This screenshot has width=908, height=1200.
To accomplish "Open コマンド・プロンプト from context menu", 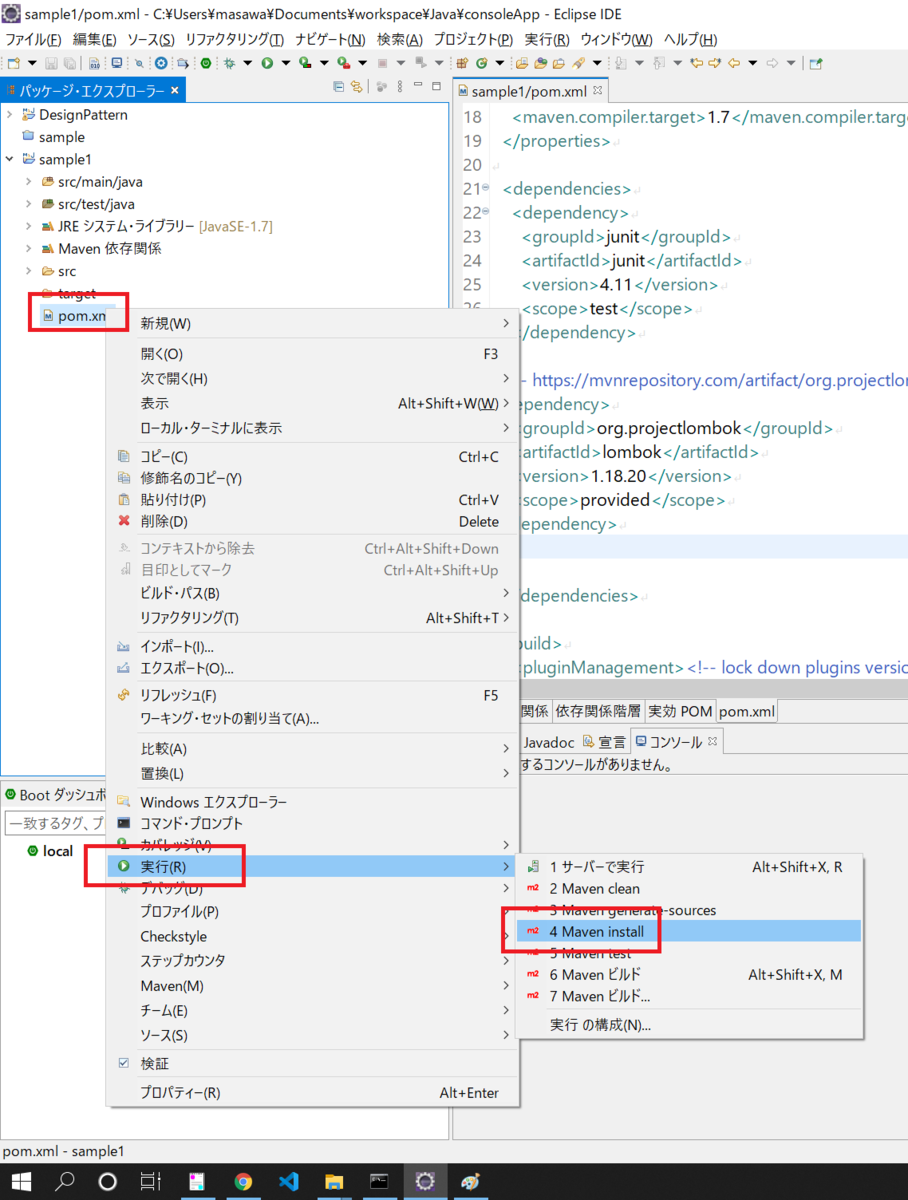I will click(312, 823).
